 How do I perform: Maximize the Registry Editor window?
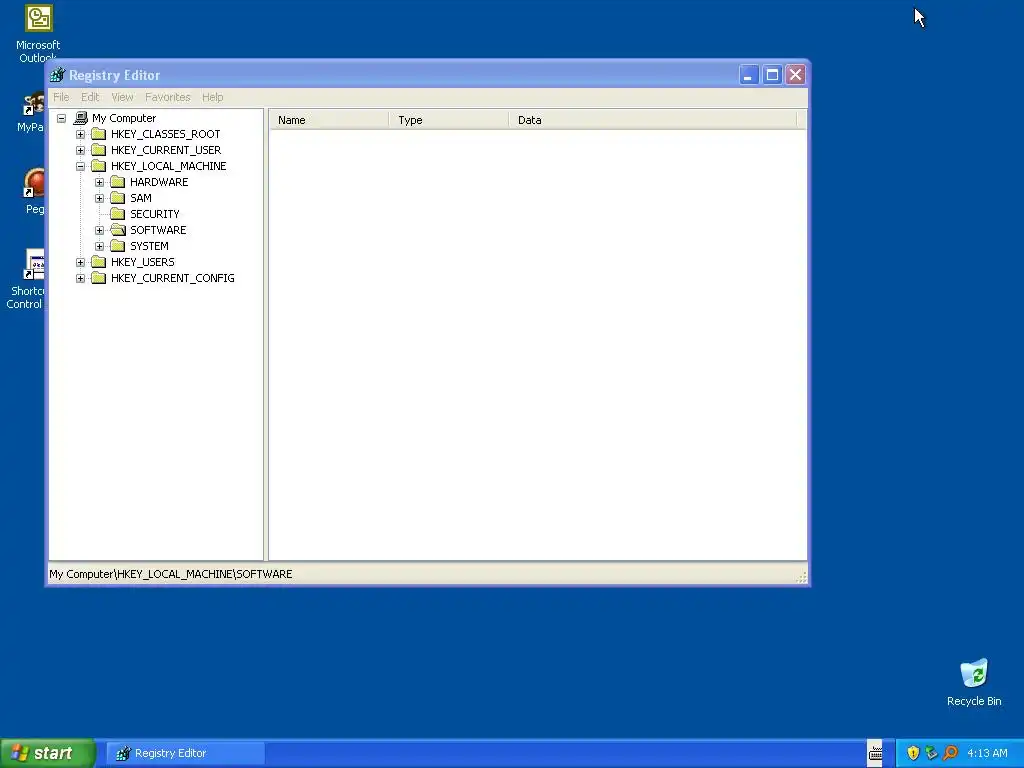[772, 75]
